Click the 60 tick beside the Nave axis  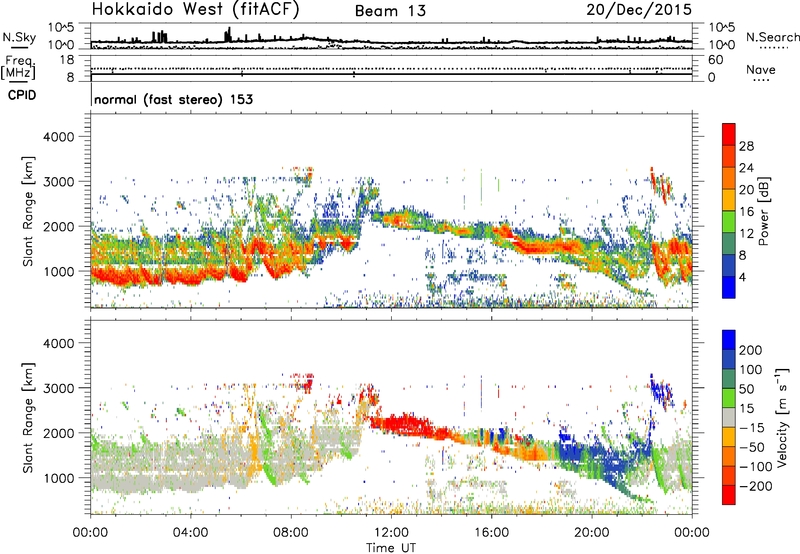pos(715,60)
